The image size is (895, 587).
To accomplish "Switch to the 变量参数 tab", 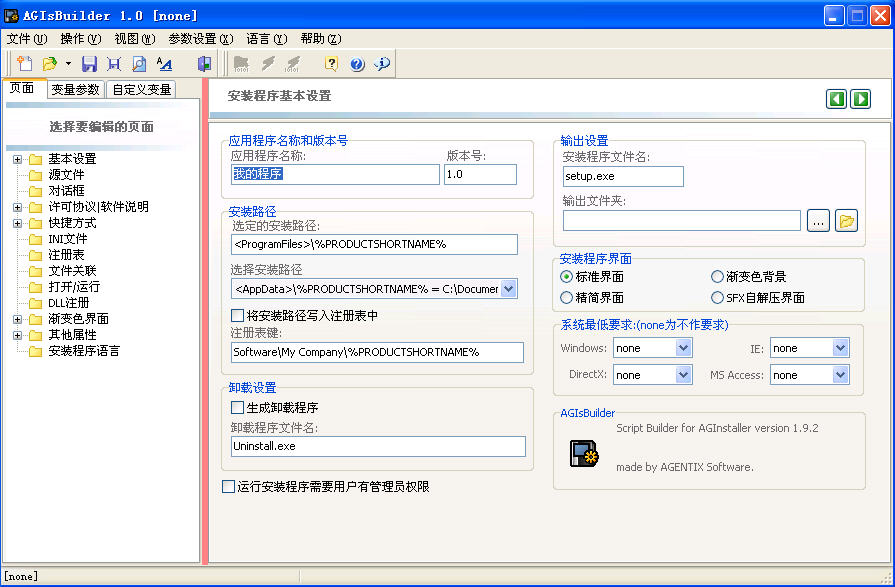I will 75,89.
